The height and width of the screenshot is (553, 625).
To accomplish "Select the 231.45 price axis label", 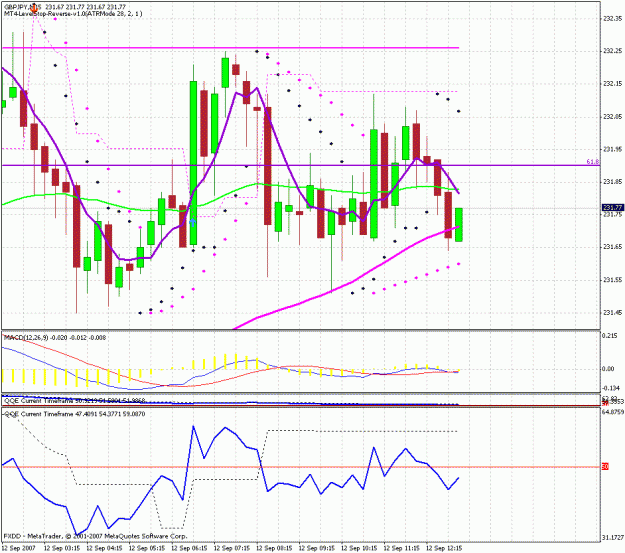I will tap(612, 313).
